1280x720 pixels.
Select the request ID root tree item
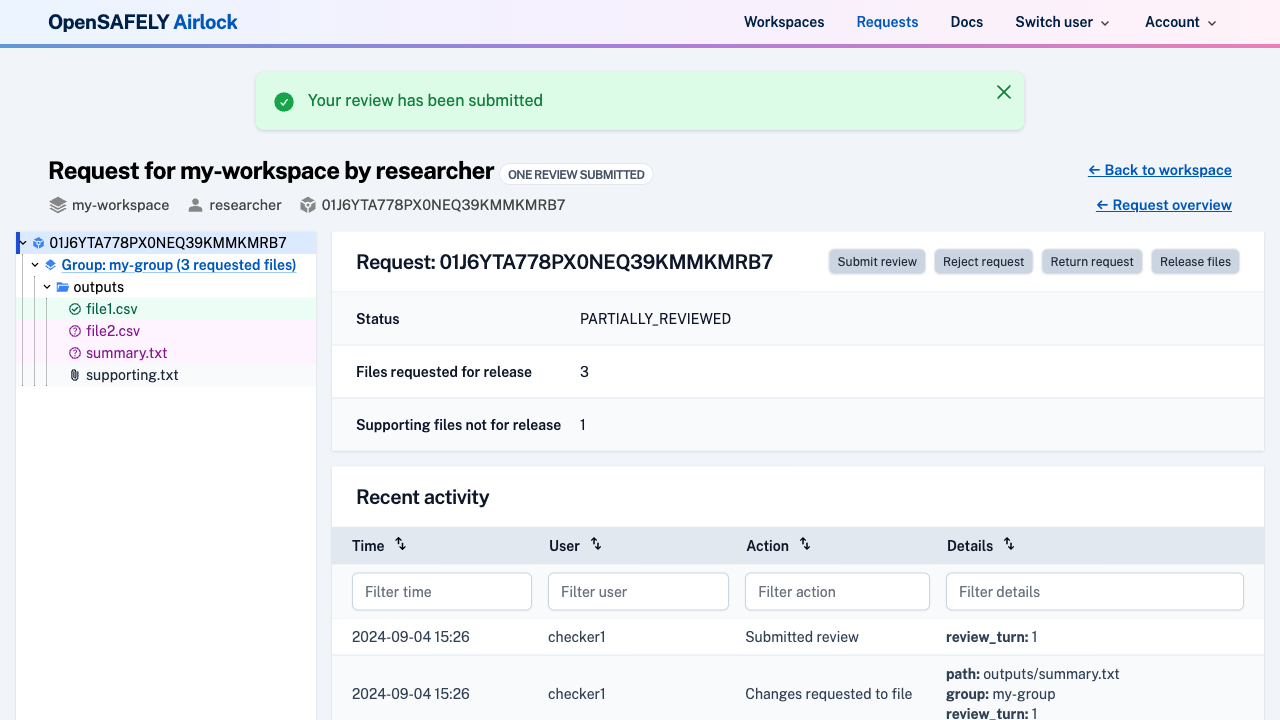168,243
